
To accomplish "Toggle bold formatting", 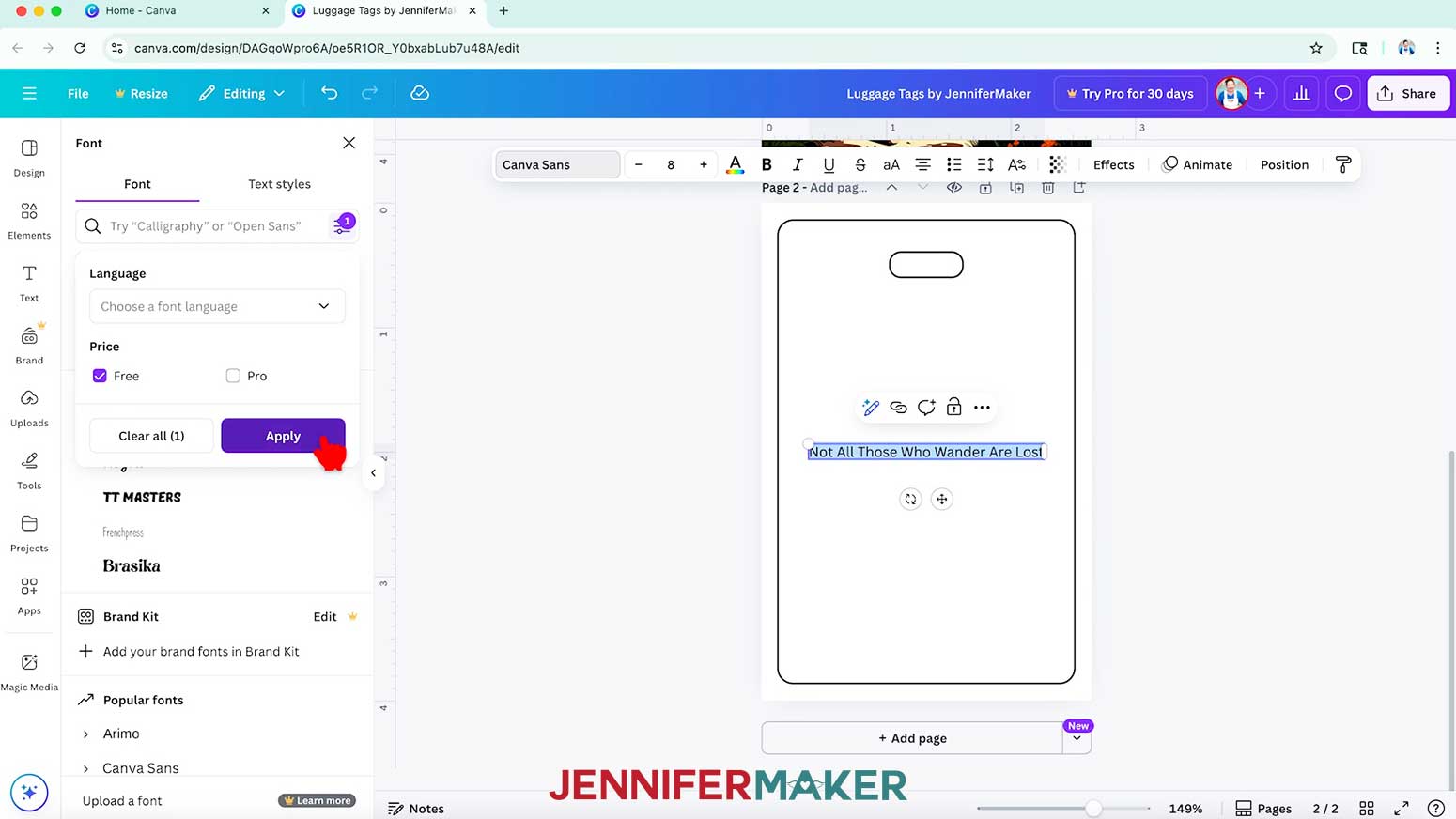I will coord(767,164).
